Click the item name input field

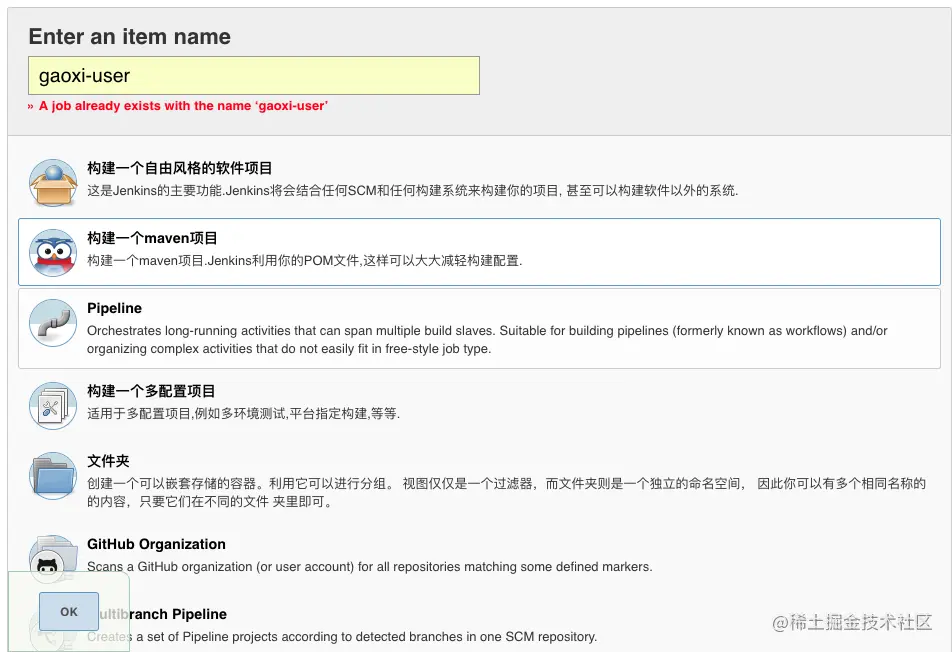(x=254, y=75)
